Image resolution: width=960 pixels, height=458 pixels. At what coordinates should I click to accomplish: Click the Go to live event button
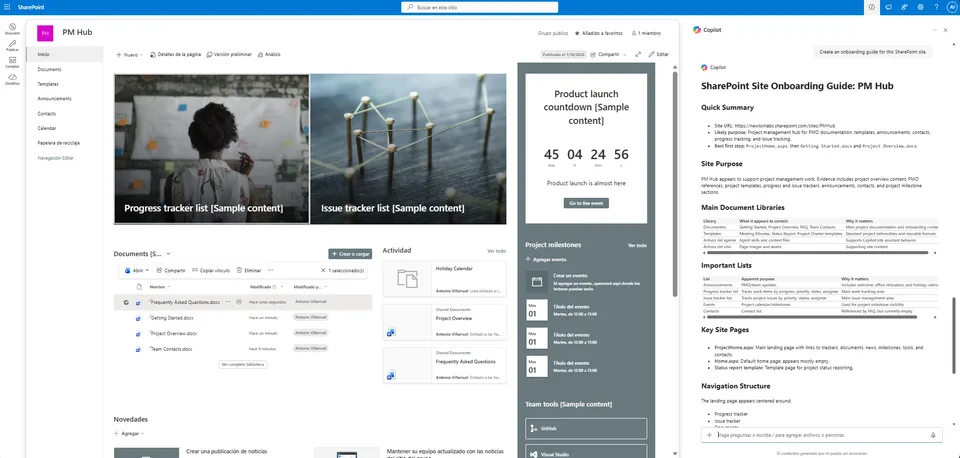point(586,203)
